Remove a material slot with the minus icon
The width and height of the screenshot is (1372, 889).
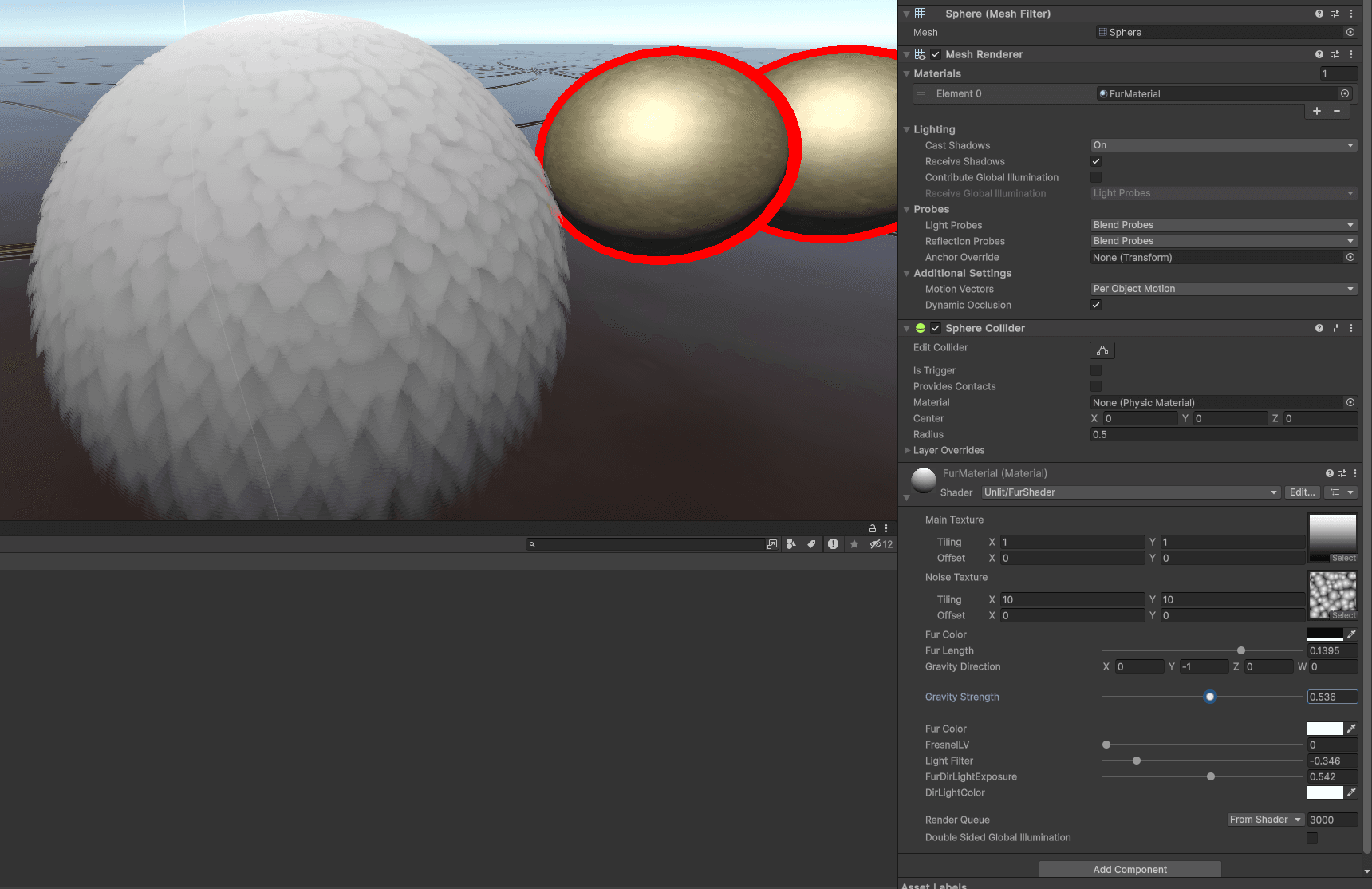(1337, 111)
